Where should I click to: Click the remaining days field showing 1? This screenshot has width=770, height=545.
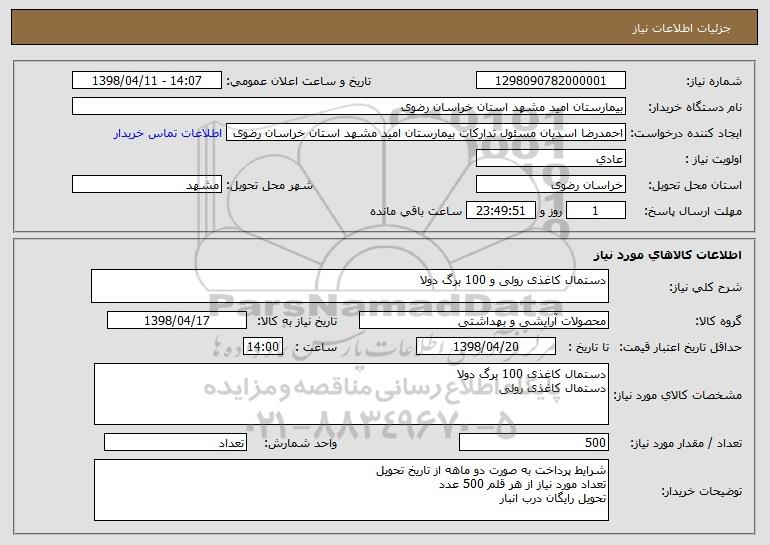click(596, 211)
